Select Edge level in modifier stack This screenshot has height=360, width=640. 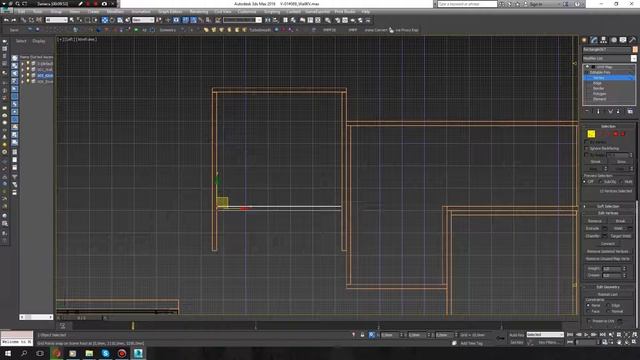(x=597, y=83)
